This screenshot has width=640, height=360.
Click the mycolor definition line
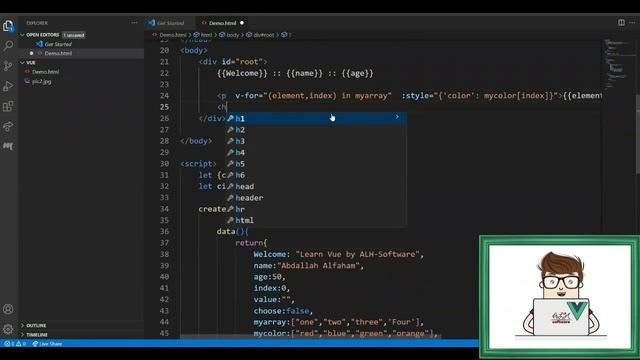[346, 333]
